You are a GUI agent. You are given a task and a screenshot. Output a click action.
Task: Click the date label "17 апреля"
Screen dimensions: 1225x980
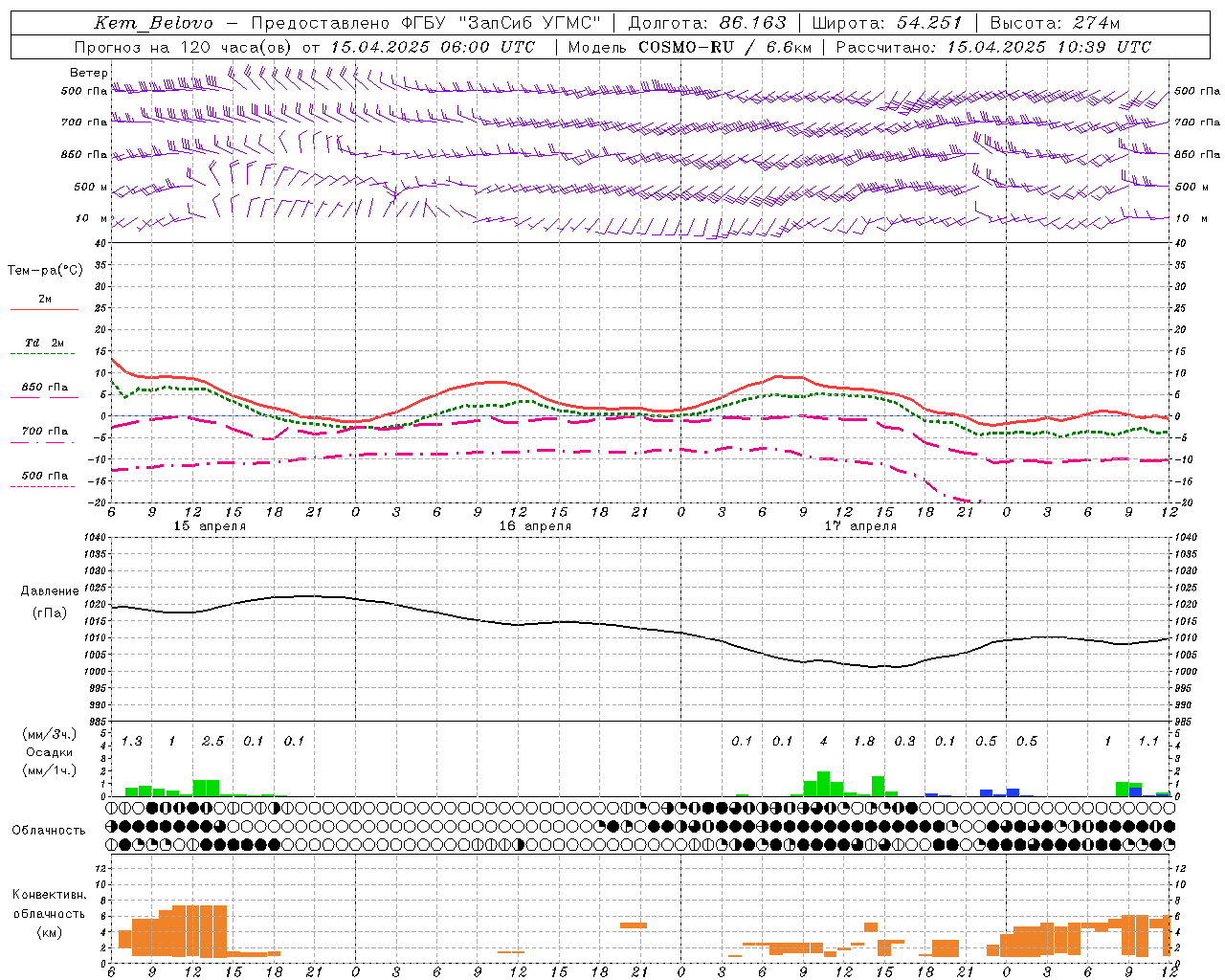[x=860, y=526]
